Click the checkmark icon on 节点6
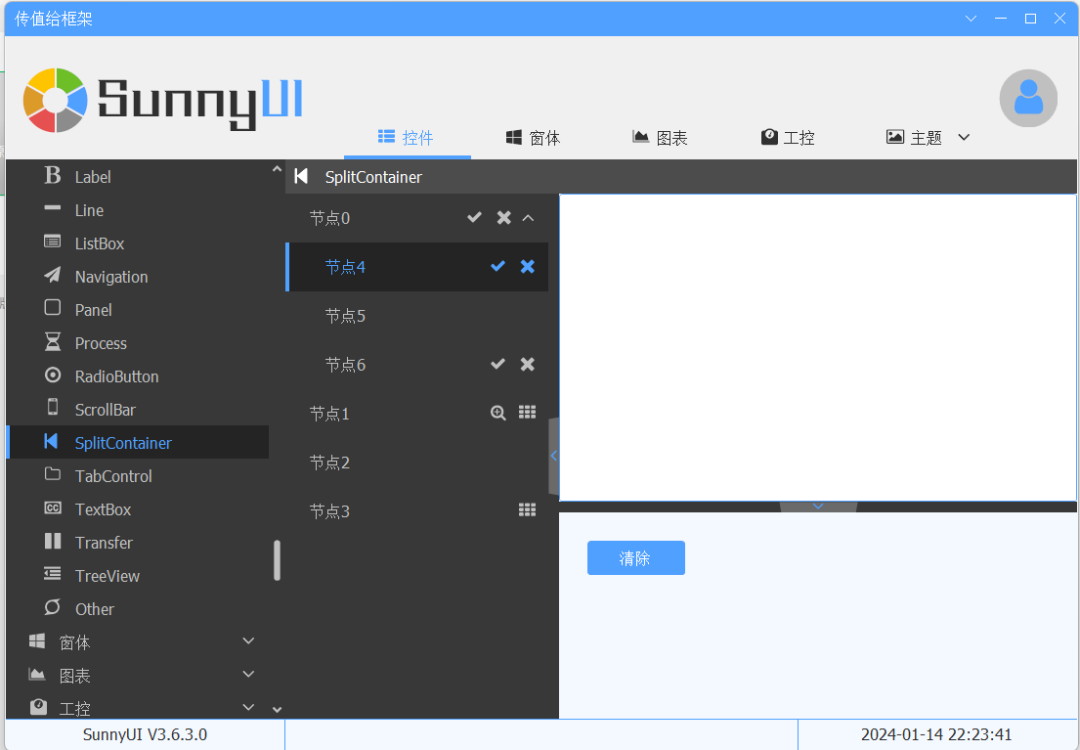1080x750 pixels. tap(498, 364)
